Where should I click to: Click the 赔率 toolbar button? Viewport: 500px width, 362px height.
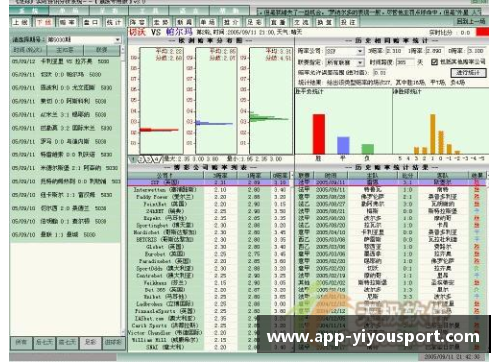[x=67, y=22]
